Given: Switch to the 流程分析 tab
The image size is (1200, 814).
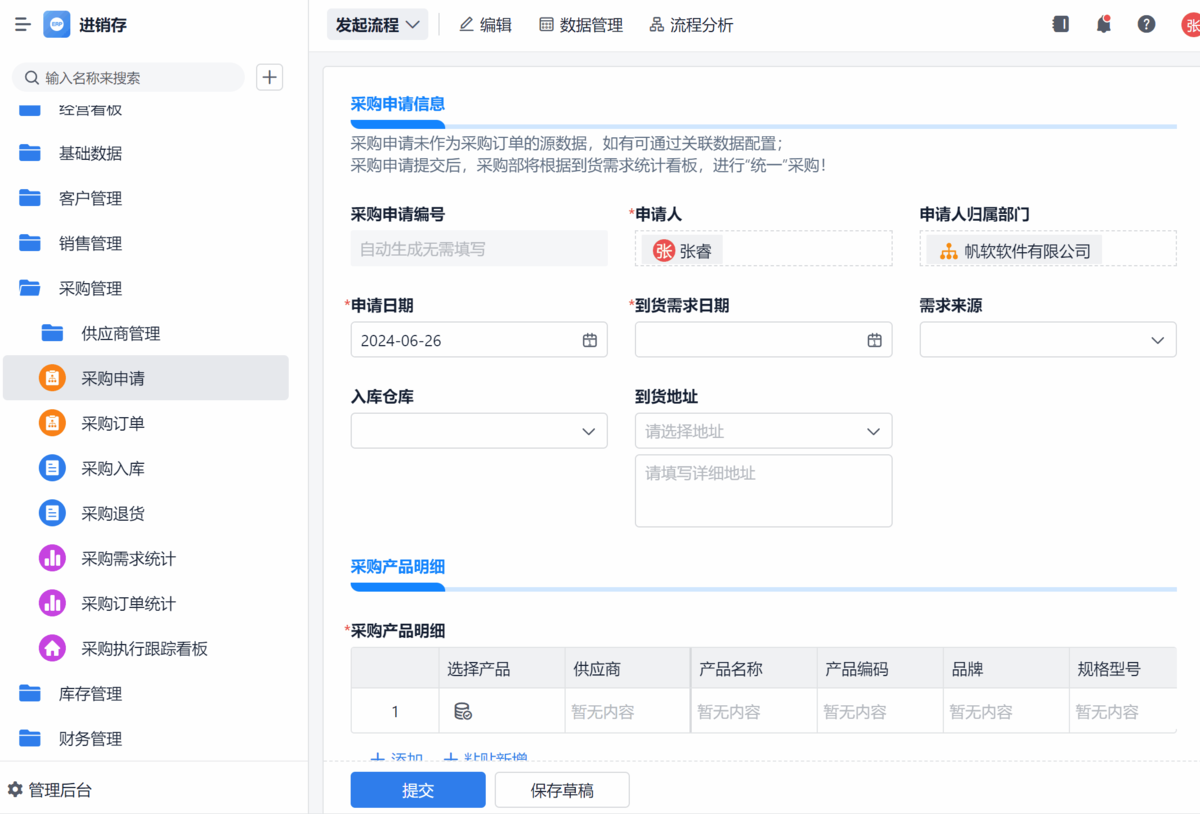Looking at the screenshot, I should [x=691, y=25].
